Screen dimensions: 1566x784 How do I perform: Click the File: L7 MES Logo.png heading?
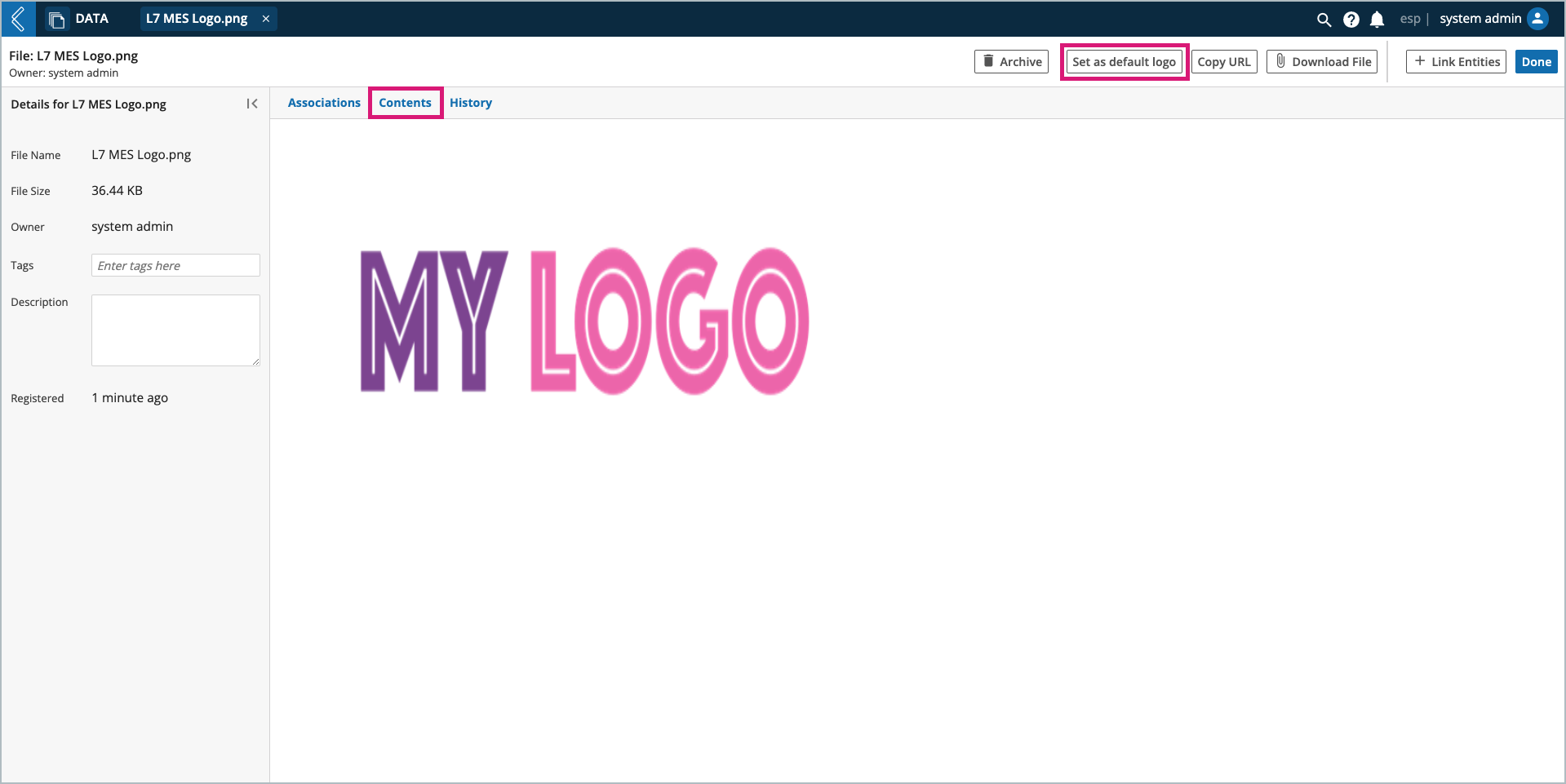(73, 56)
